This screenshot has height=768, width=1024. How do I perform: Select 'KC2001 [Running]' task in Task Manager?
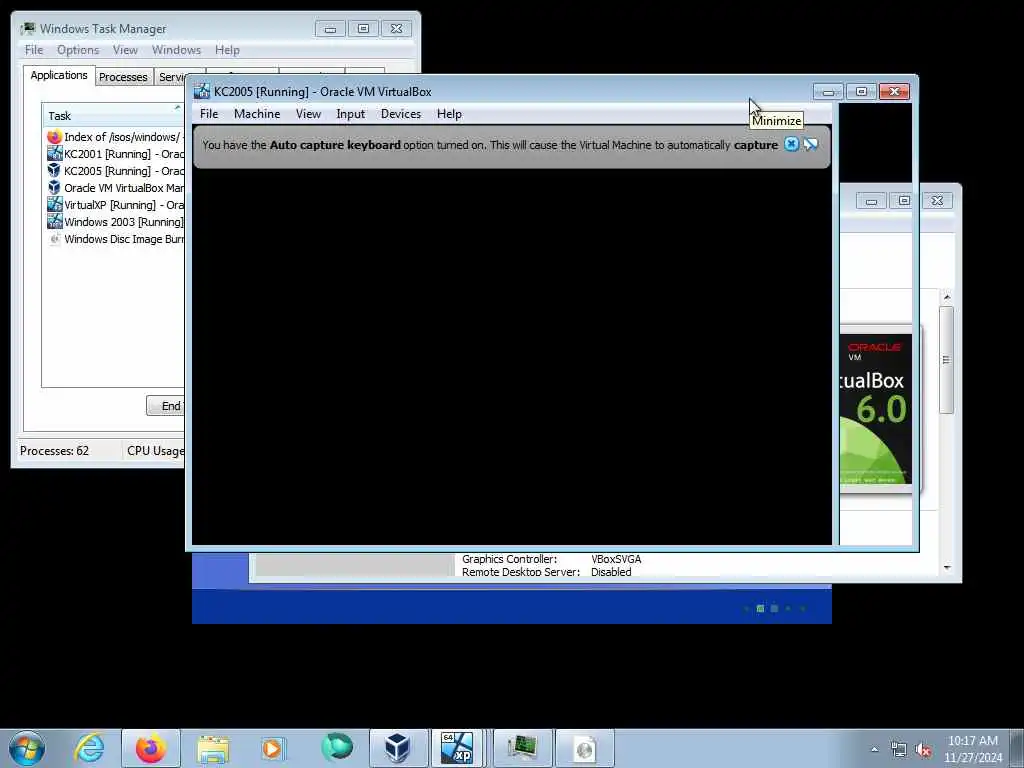(x=115, y=154)
